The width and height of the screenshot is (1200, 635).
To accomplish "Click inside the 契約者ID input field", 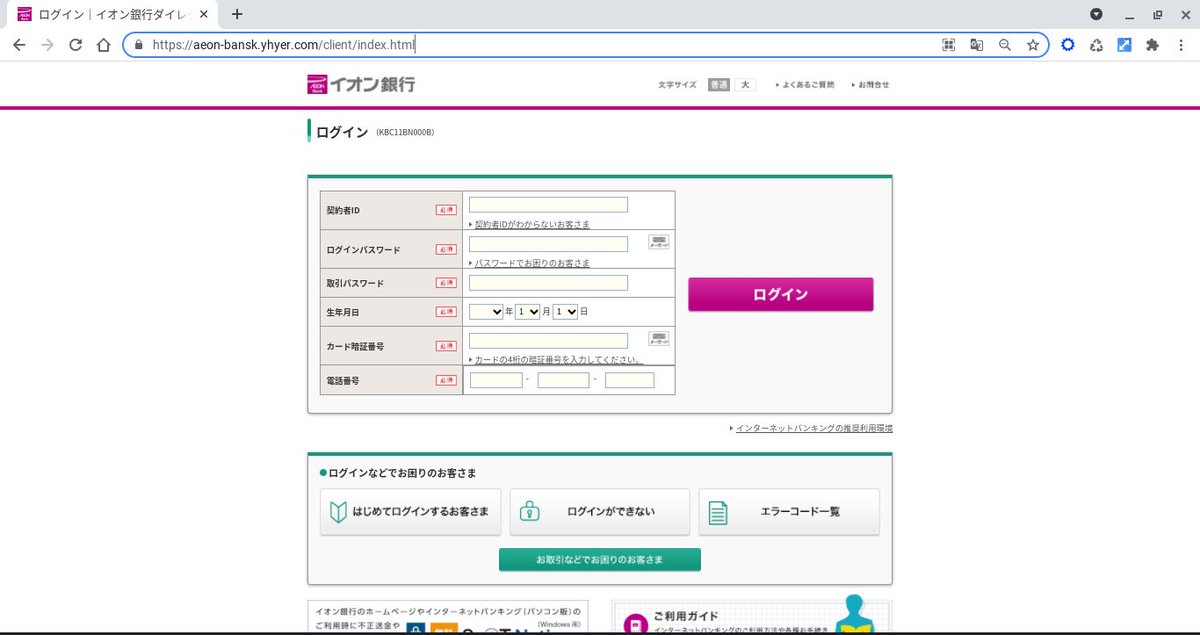I will point(549,204).
